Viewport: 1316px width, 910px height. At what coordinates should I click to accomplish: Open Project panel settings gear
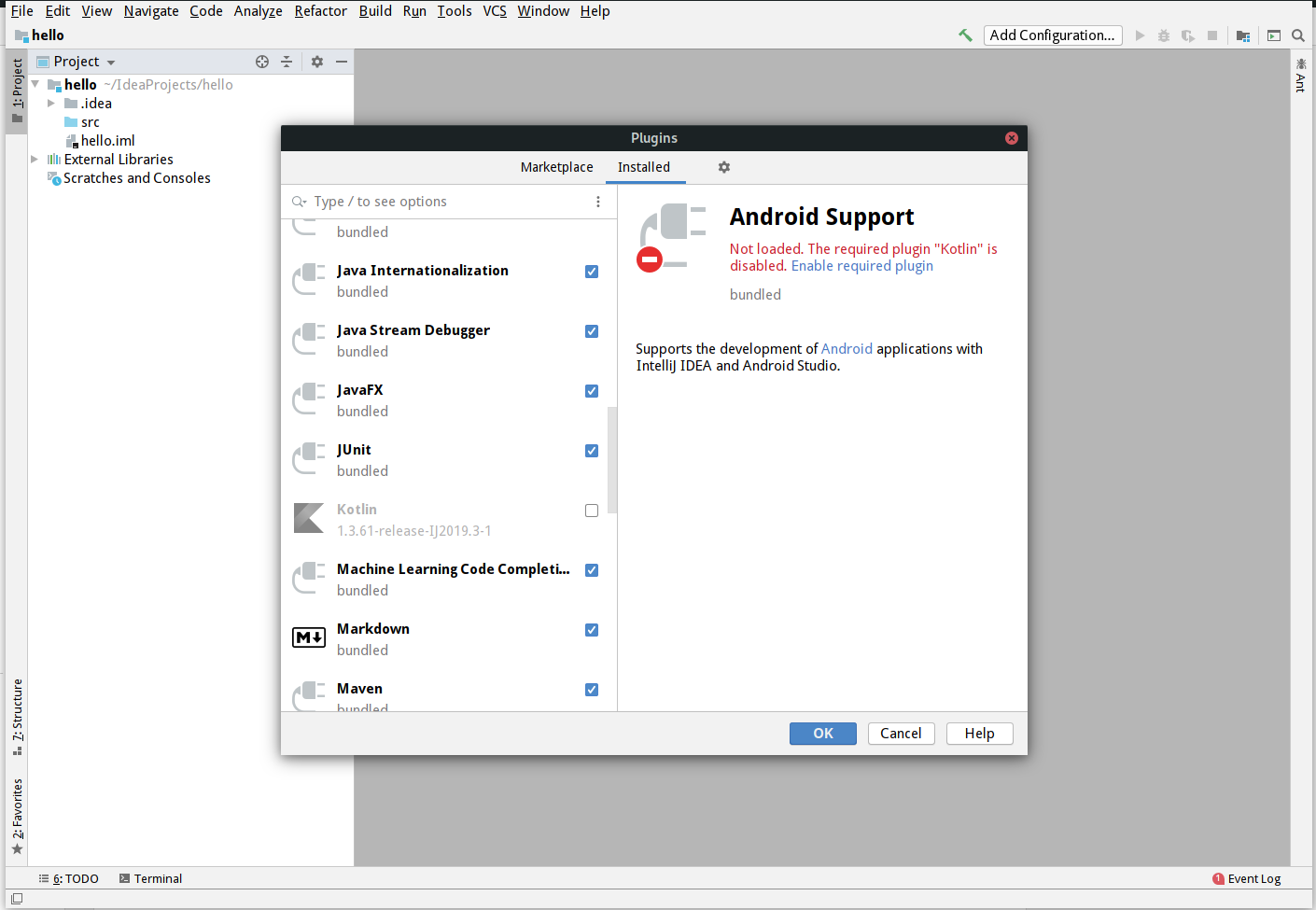click(x=317, y=62)
